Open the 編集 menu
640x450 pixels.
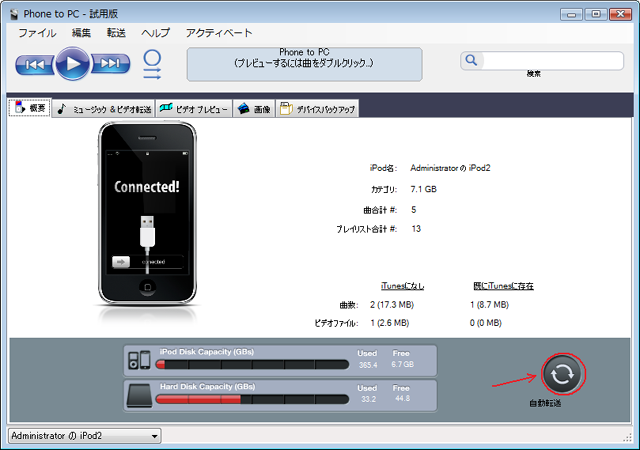pyautogui.click(x=81, y=33)
